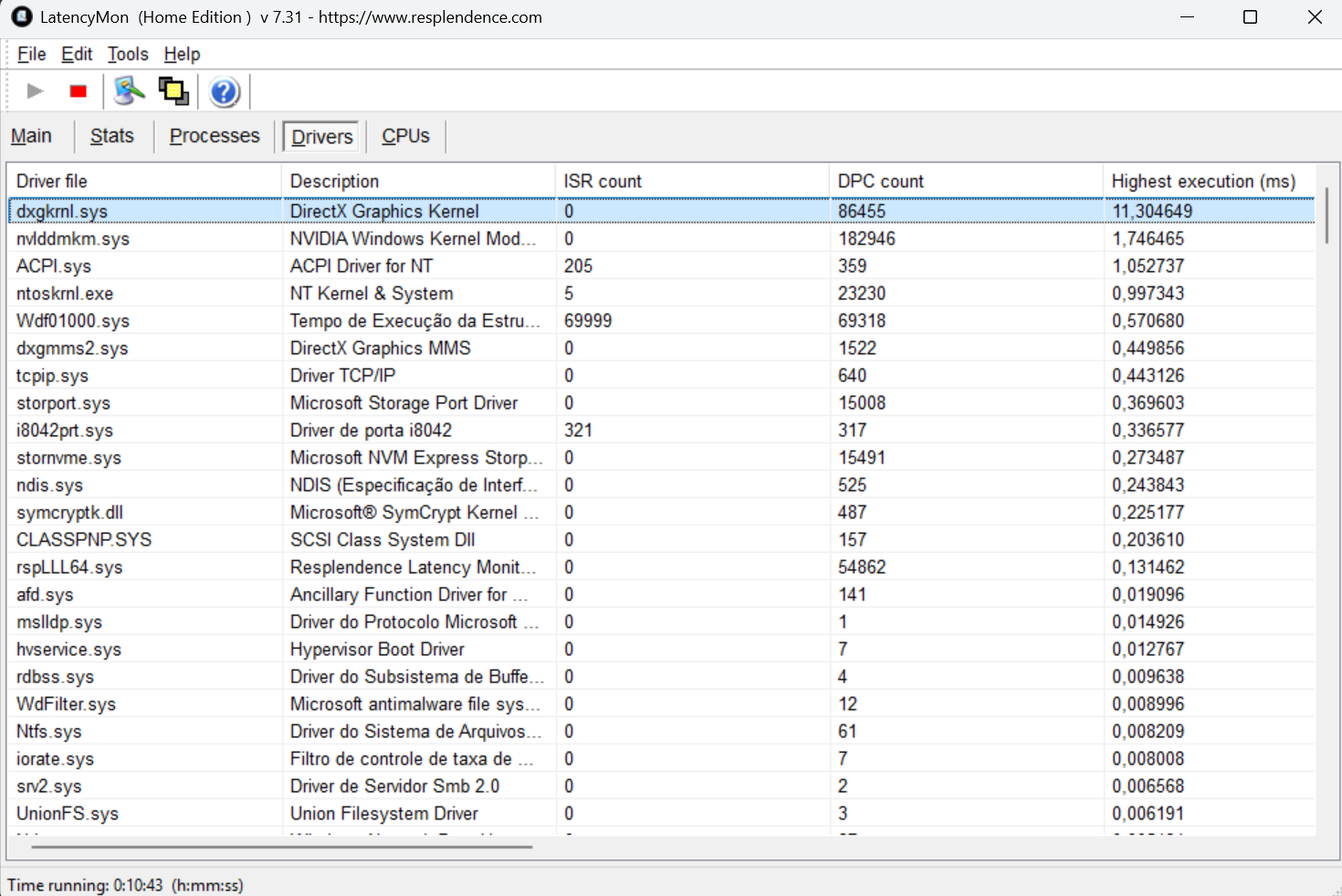Select the CLASSPNP.SYS driver row
The width and height of the screenshot is (1342, 896).
pyautogui.click(x=662, y=539)
